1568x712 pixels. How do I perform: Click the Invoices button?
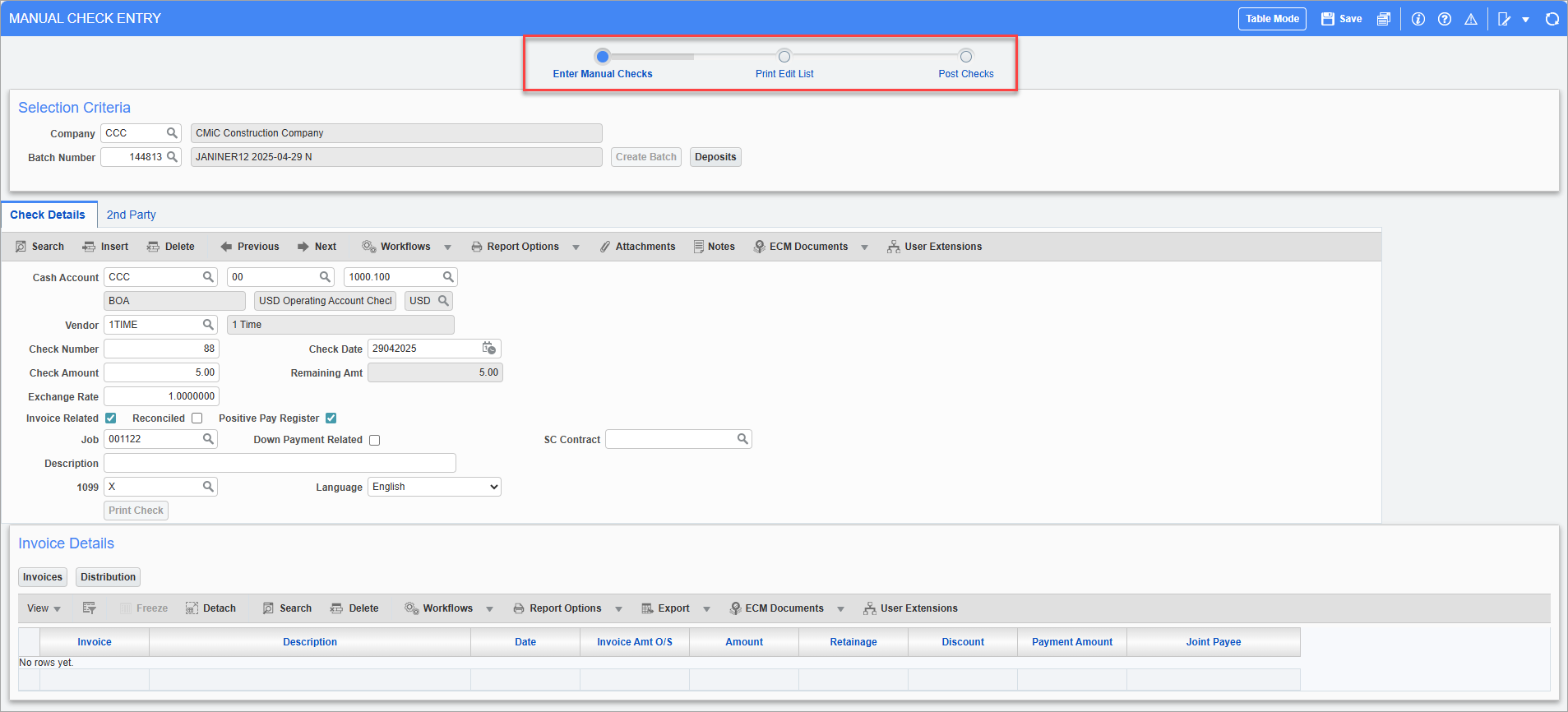[x=43, y=577]
